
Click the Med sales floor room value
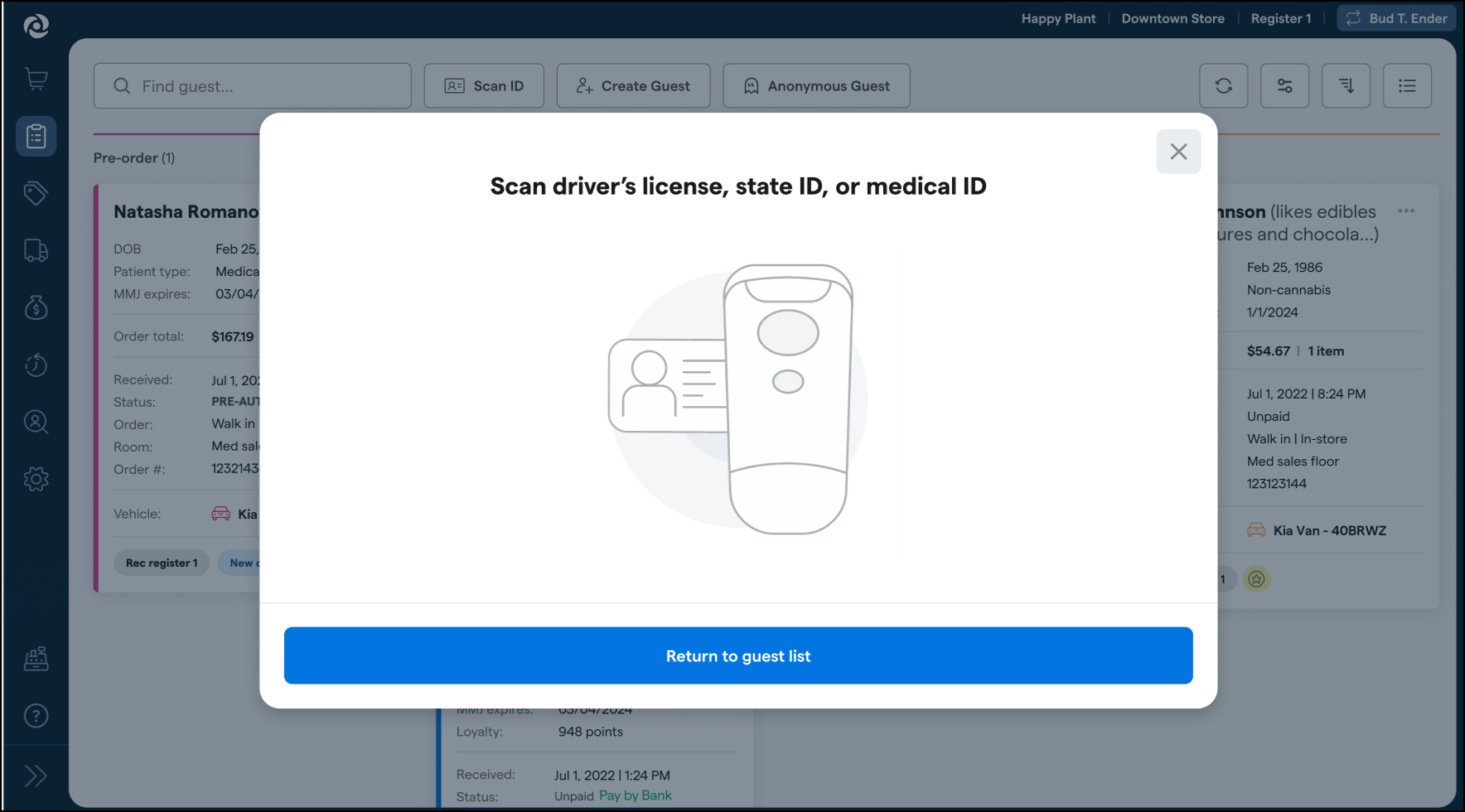[x=1293, y=462]
